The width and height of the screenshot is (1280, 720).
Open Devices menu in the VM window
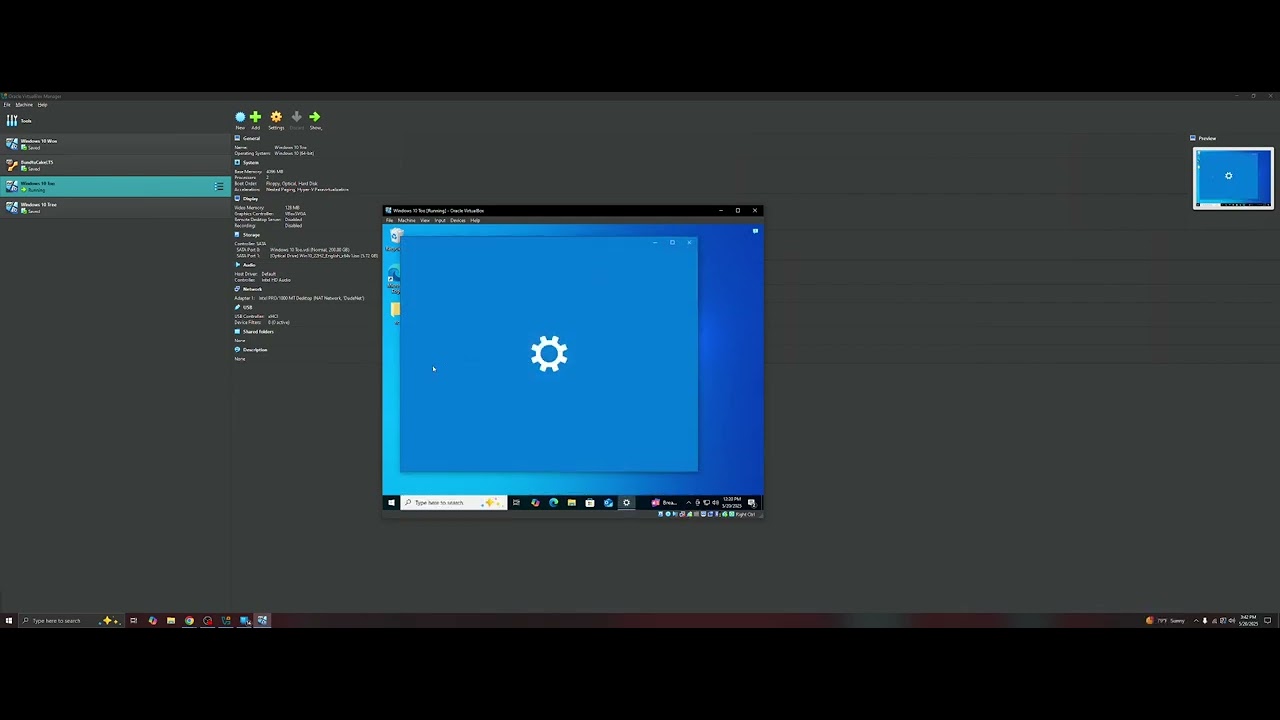(x=458, y=220)
